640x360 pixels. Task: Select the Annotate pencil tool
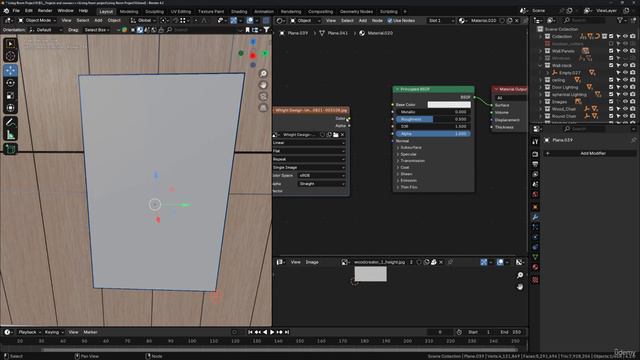pyautogui.click(x=11, y=122)
